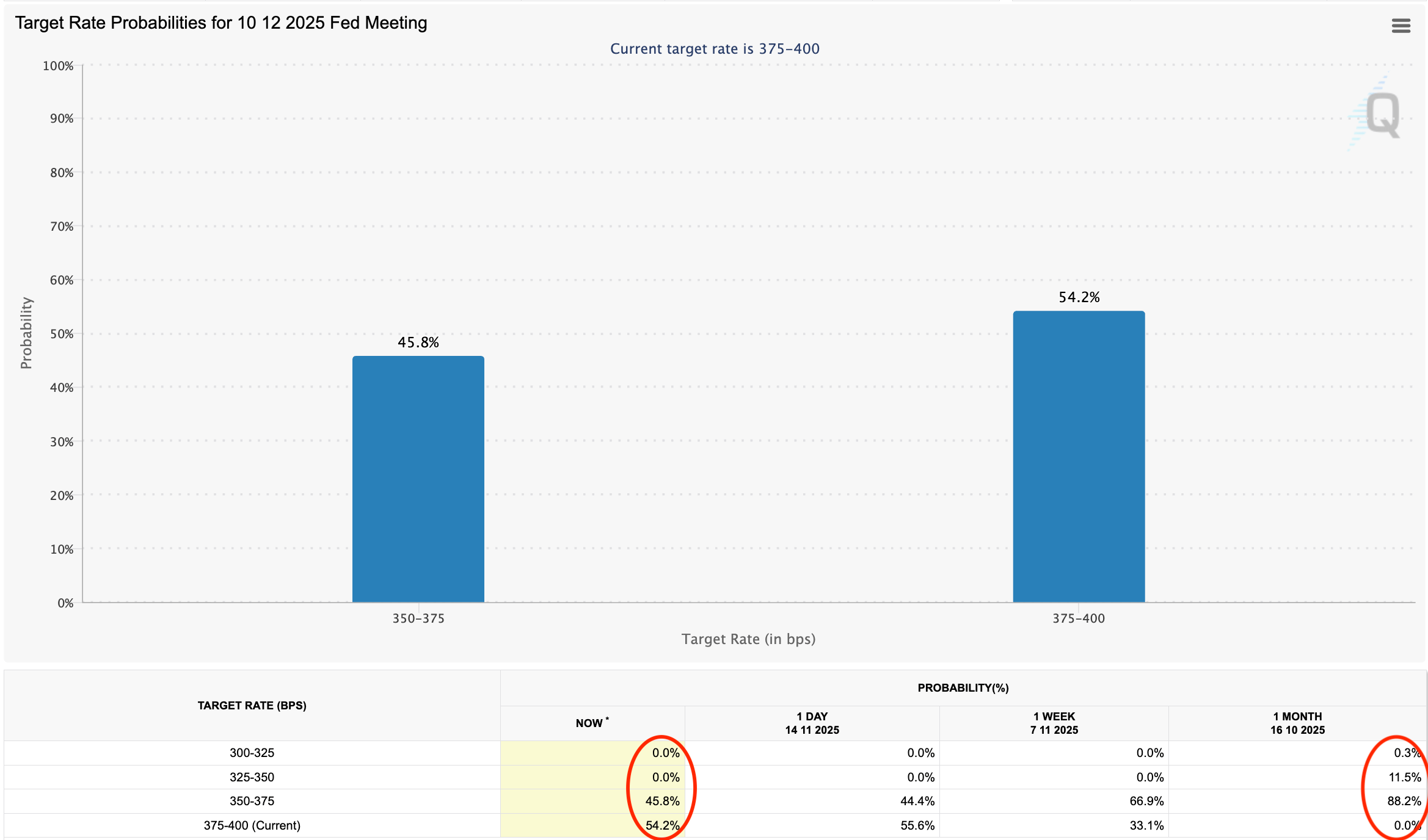Click the TARGET RATE (BPS) header
Image resolution: width=1428 pixels, height=840 pixels.
pos(252,706)
